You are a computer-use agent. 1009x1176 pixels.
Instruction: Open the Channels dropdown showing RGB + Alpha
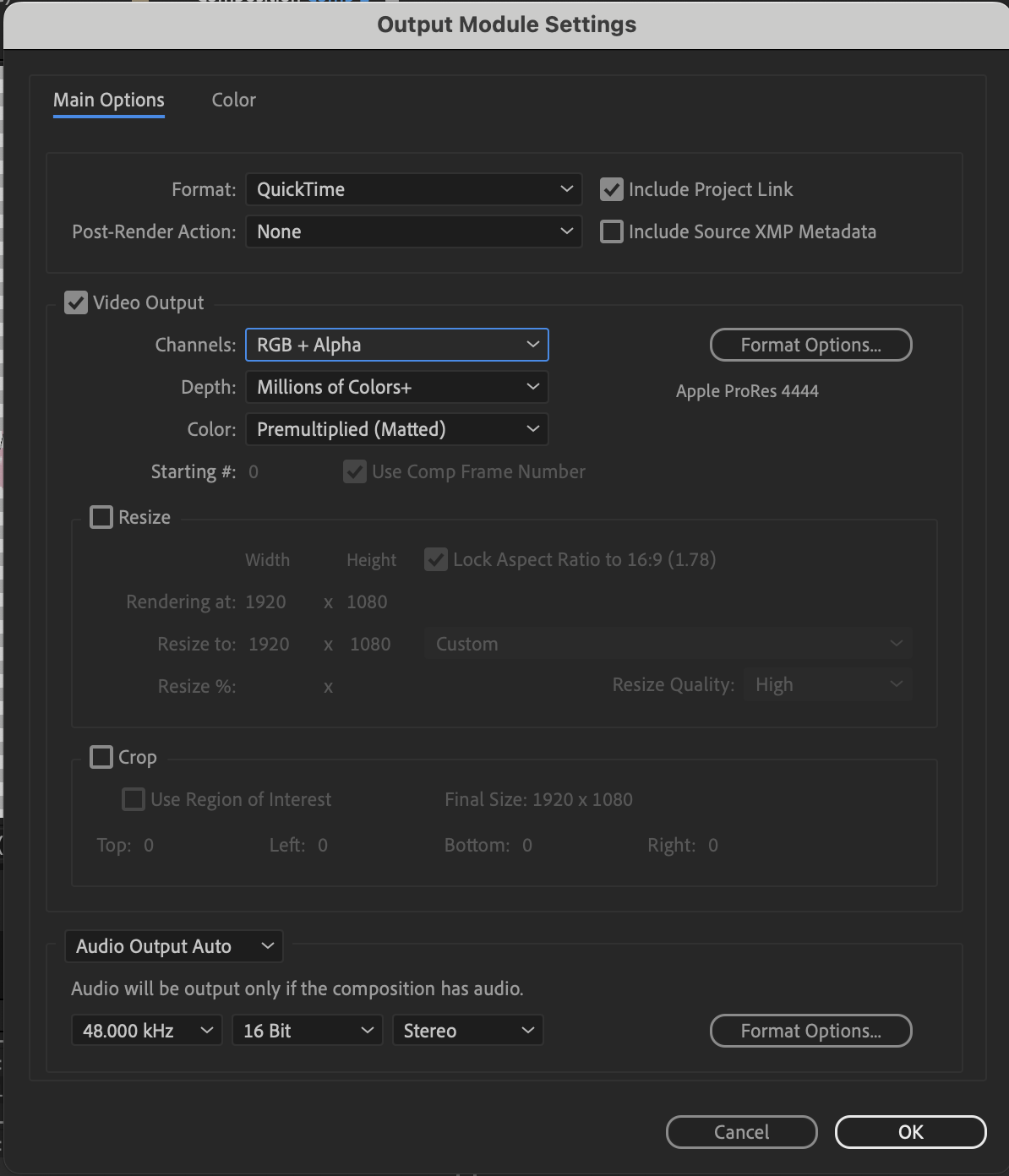click(x=396, y=344)
